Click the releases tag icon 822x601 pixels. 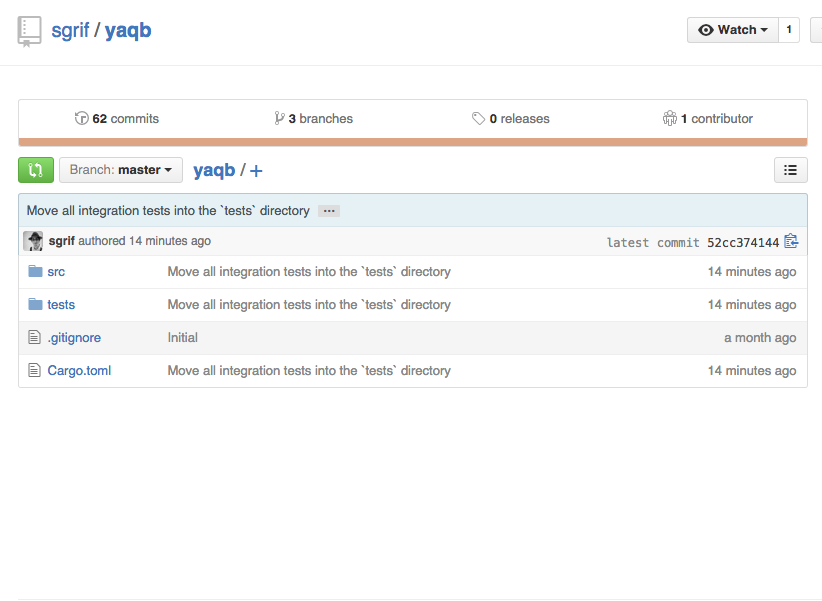478,119
